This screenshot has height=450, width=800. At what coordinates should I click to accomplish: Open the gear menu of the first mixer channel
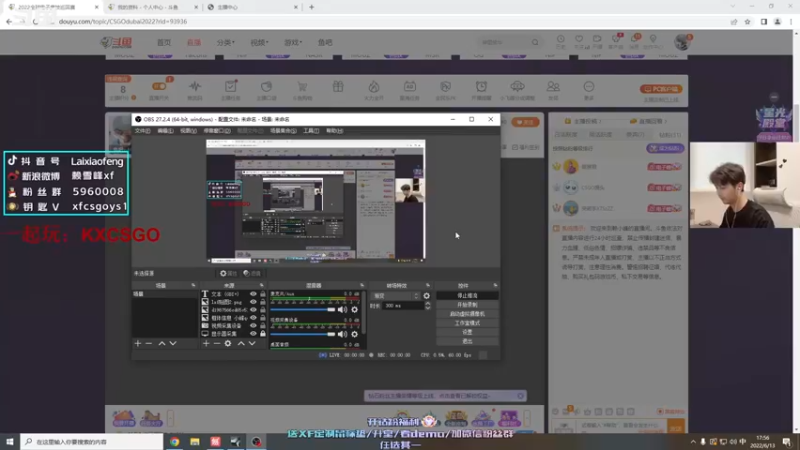tap(355, 310)
